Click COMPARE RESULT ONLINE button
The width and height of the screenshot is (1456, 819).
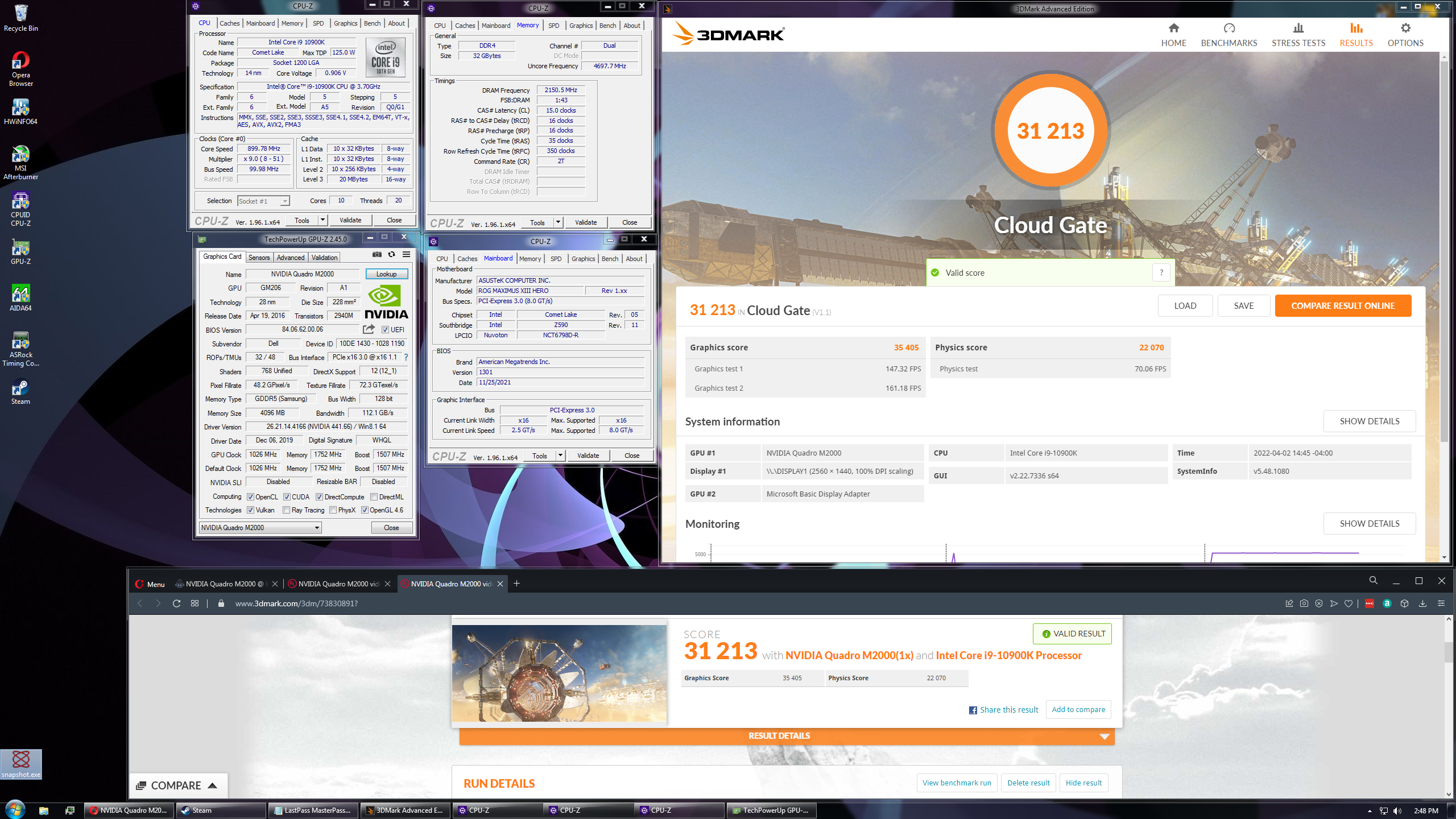click(x=1343, y=305)
